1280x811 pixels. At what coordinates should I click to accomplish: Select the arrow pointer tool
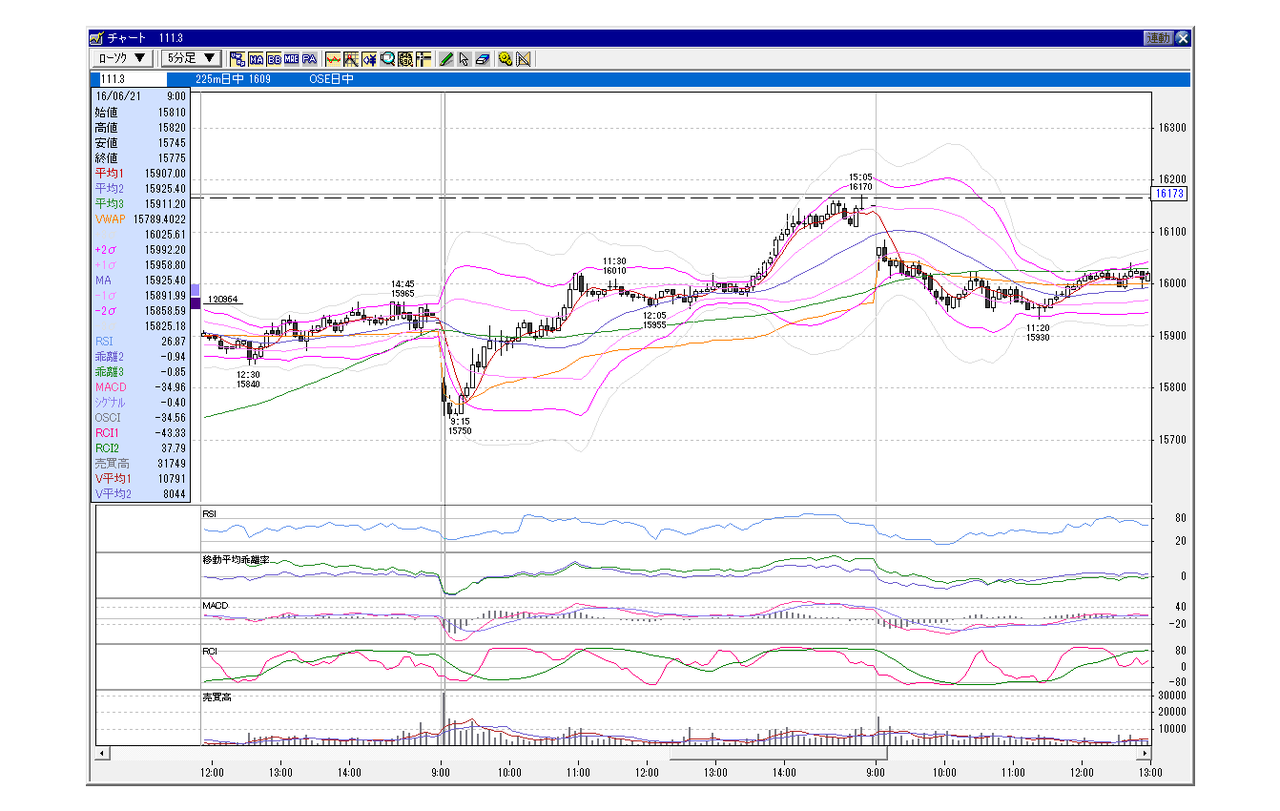(464, 59)
